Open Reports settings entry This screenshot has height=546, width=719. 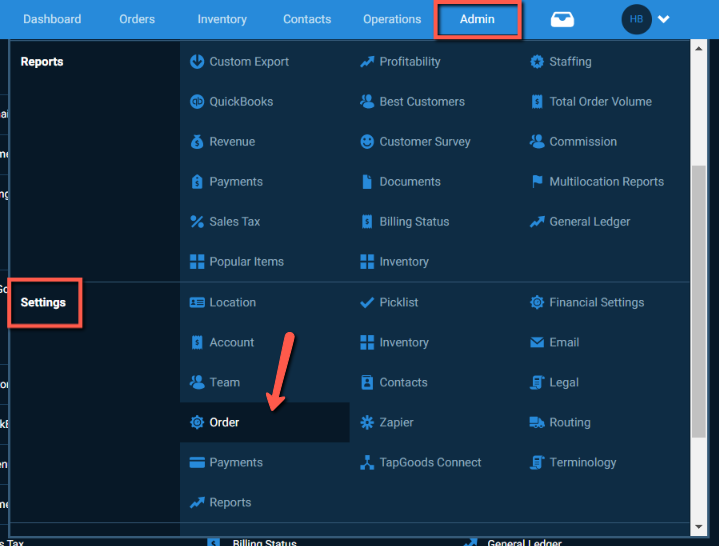pos(230,502)
